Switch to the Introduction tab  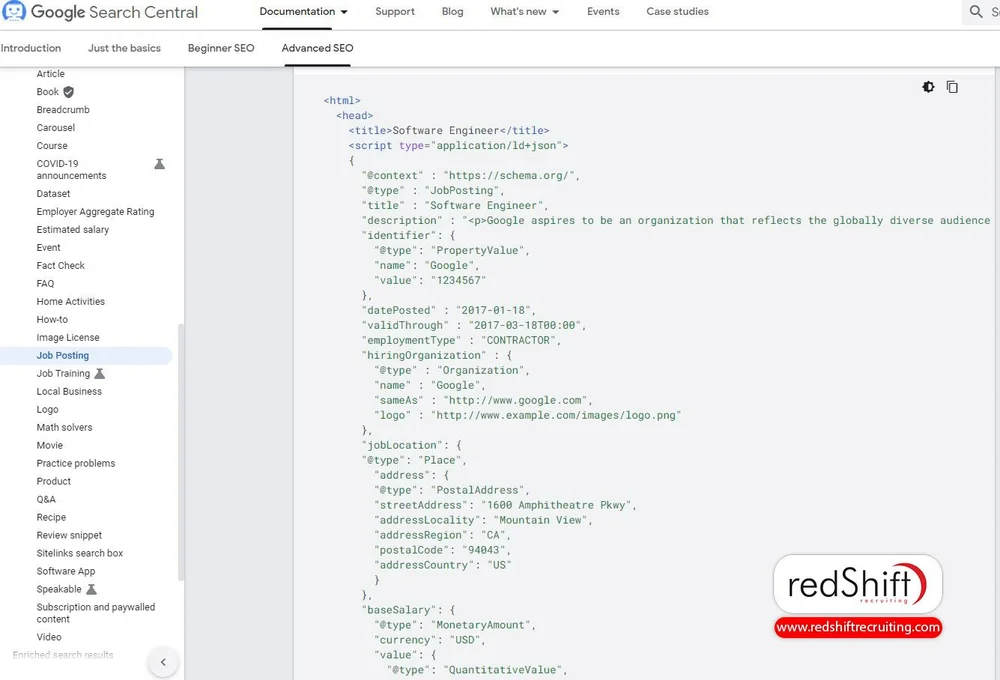tap(31, 48)
